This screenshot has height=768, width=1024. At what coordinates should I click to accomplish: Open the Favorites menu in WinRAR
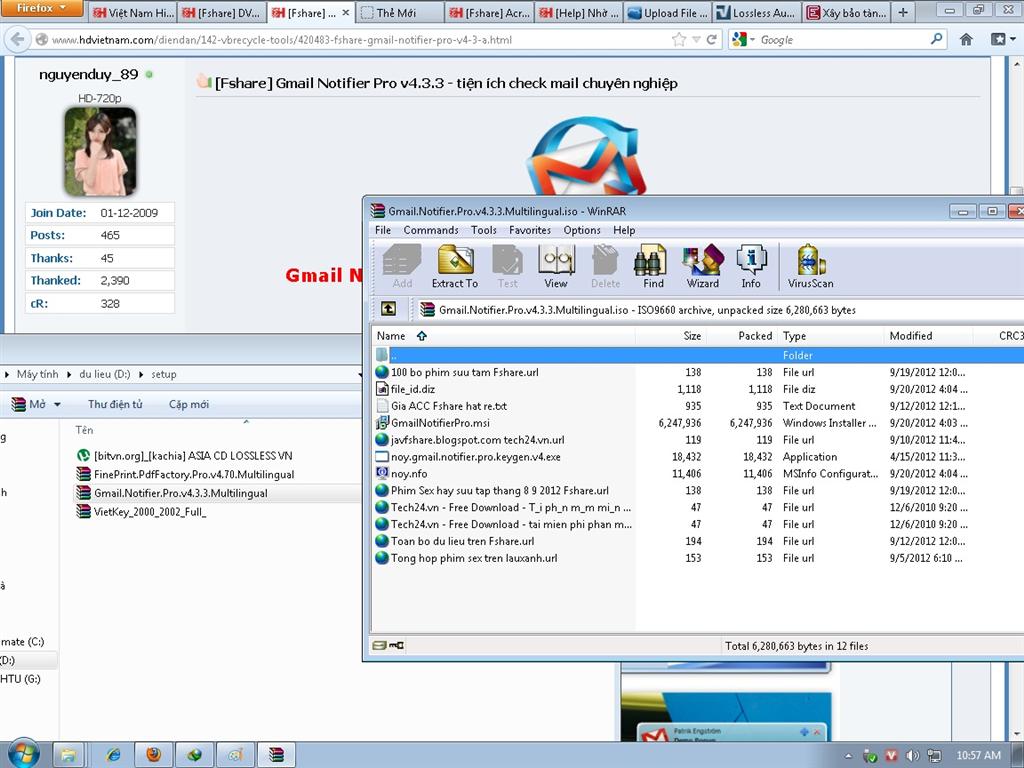click(530, 230)
